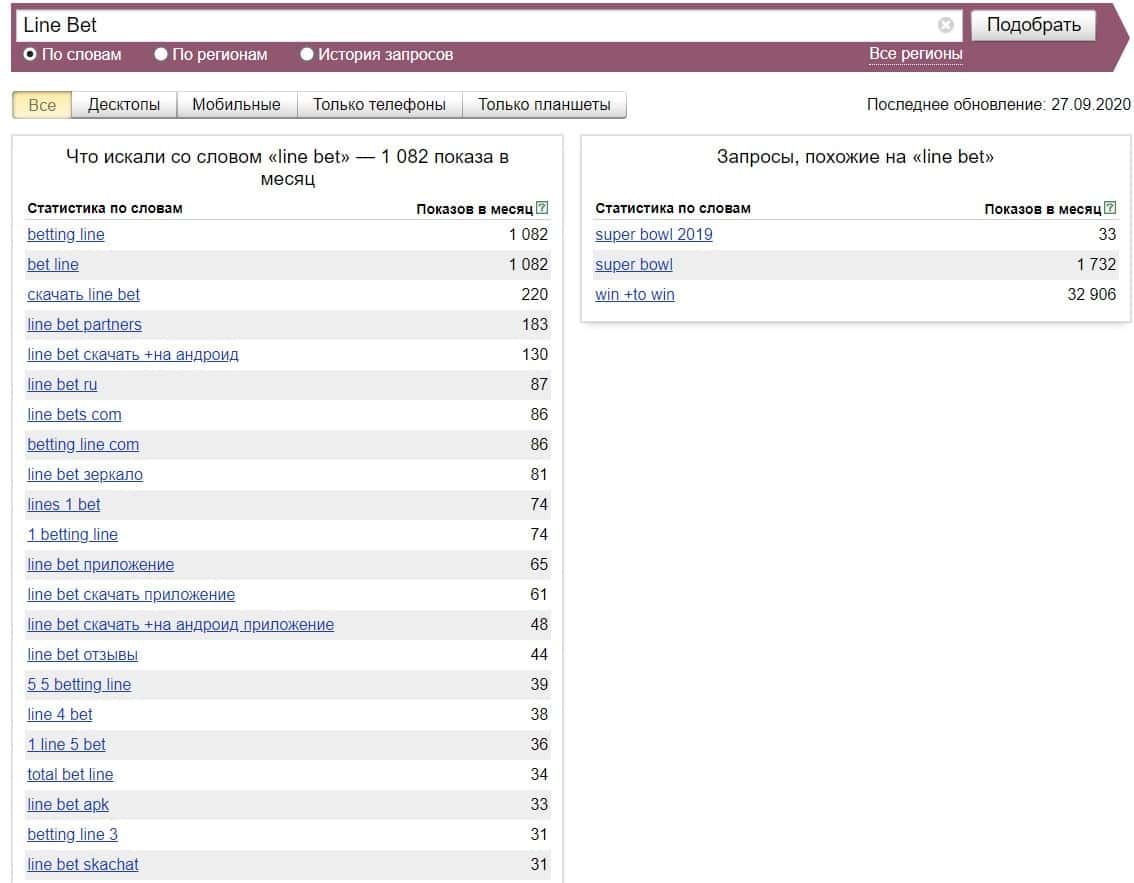This screenshot has width=1134, height=883.
Task: Open the 'win +to win' query link
Action: pyautogui.click(x=635, y=295)
